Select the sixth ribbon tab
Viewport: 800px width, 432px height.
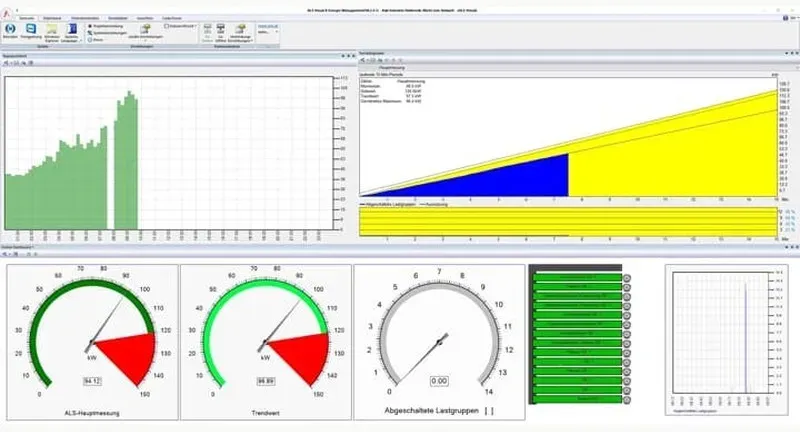(172, 18)
